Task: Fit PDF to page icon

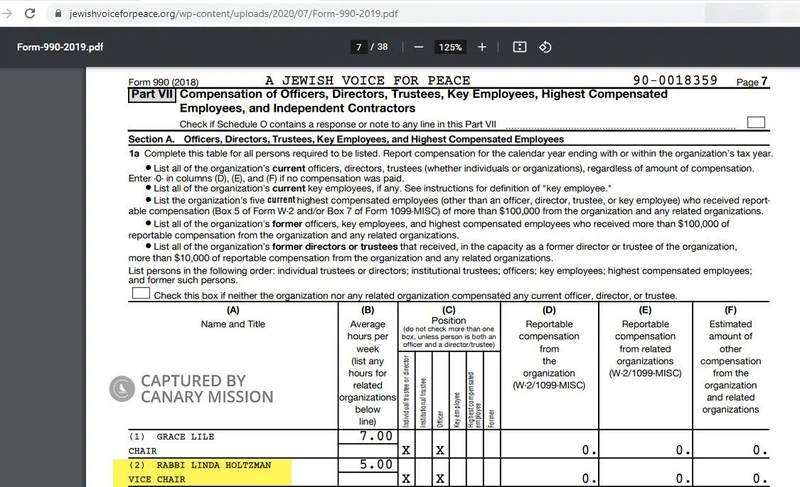Action: (519, 47)
